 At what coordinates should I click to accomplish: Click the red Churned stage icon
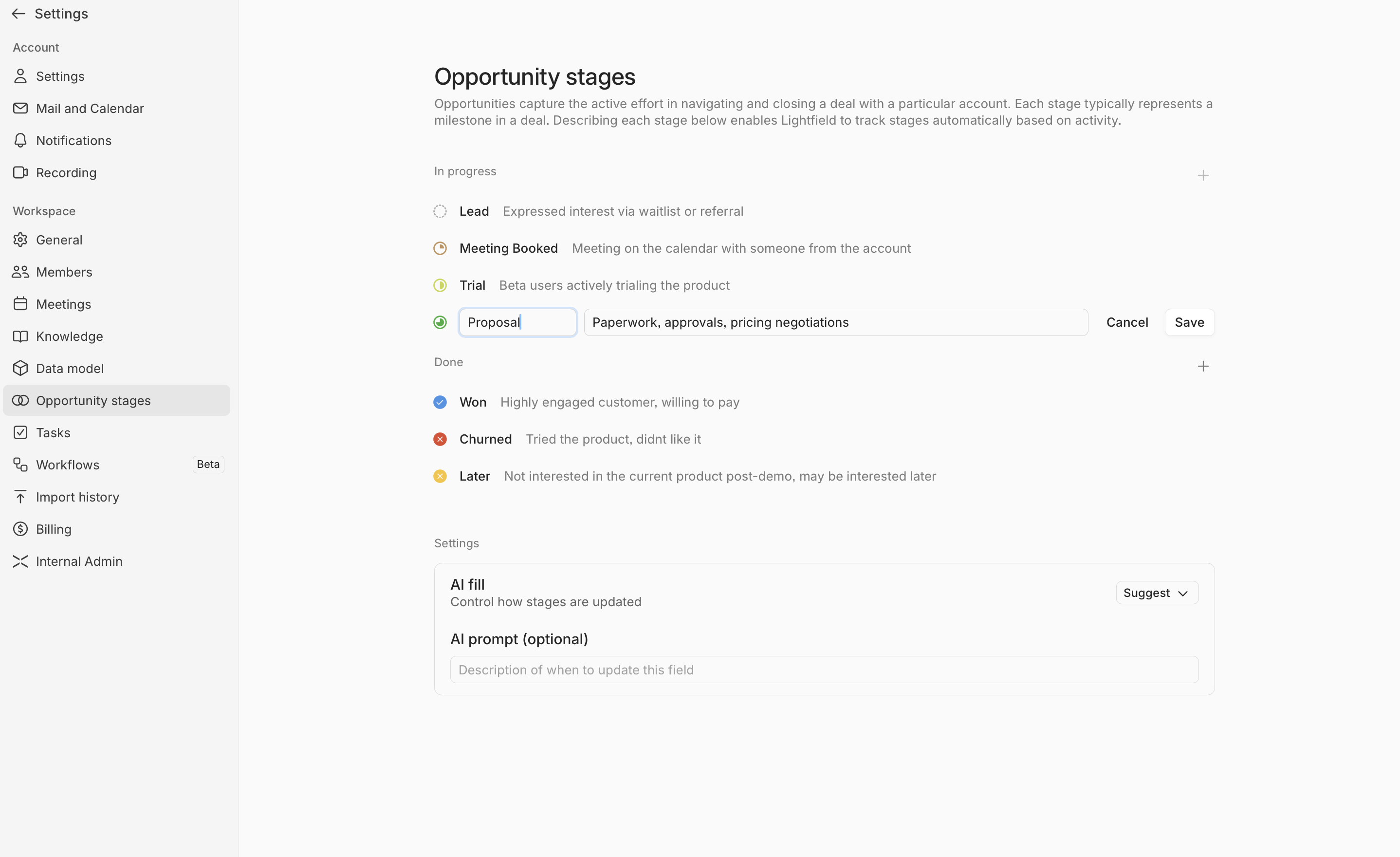pos(440,439)
